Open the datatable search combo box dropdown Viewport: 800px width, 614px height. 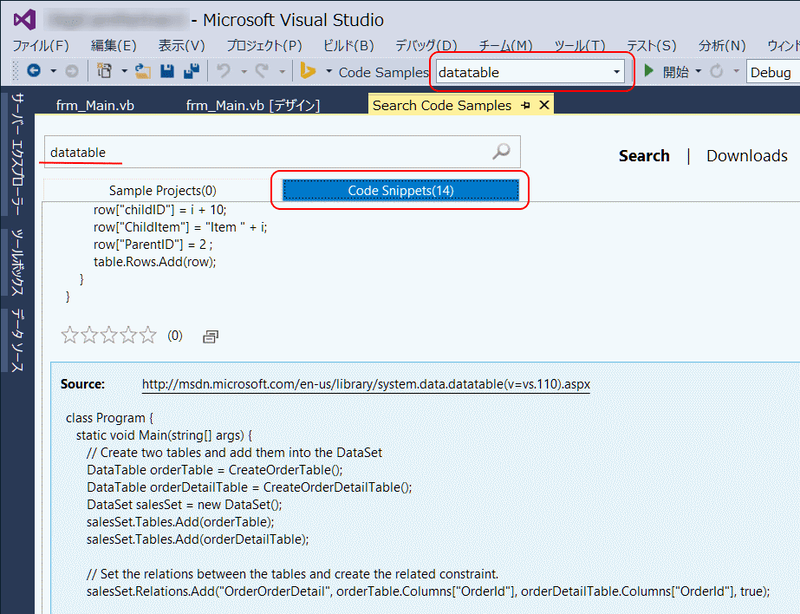point(617,72)
